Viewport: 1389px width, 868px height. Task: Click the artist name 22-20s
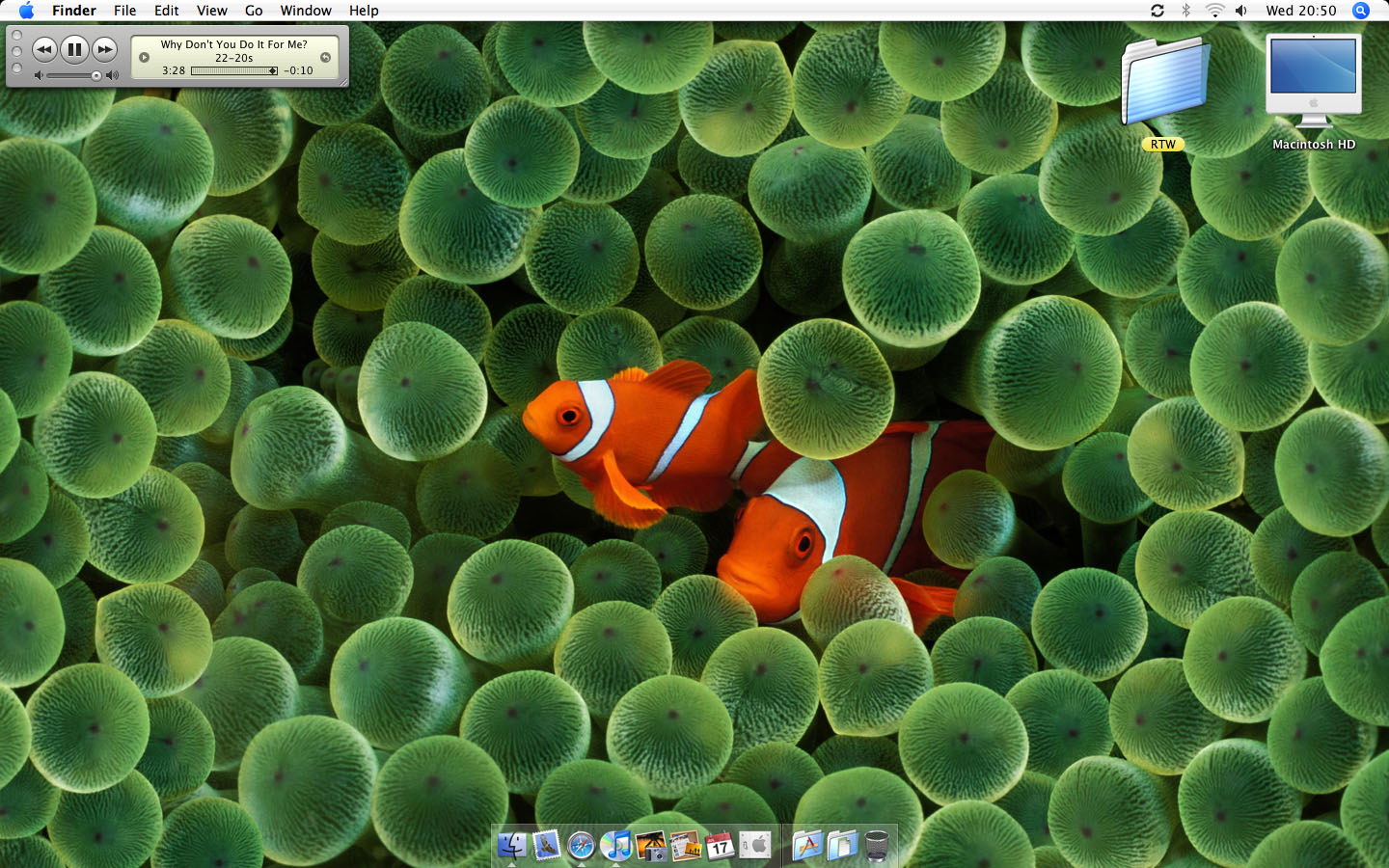tap(234, 58)
